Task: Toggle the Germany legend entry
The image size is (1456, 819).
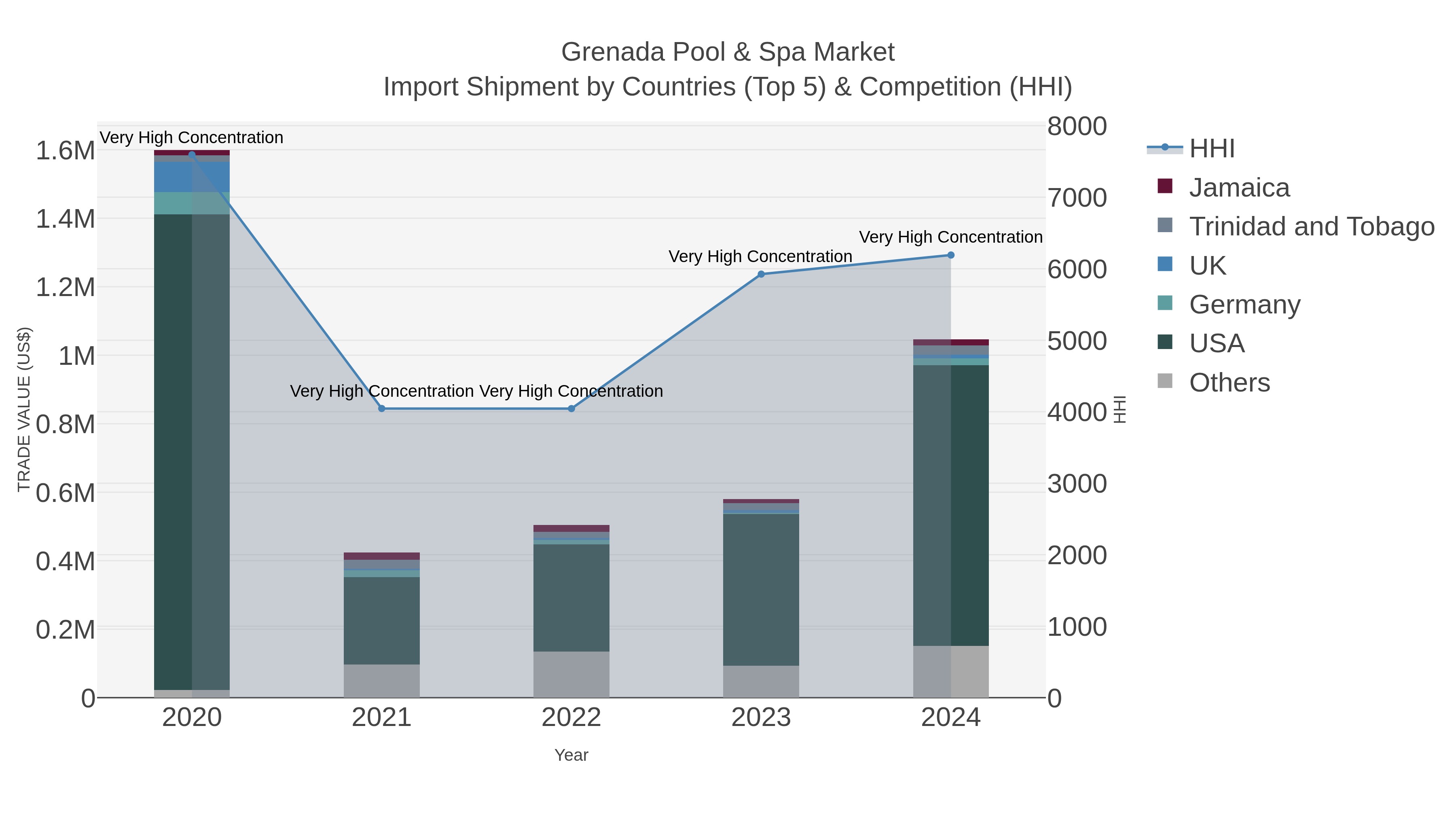Action: click(x=1229, y=305)
